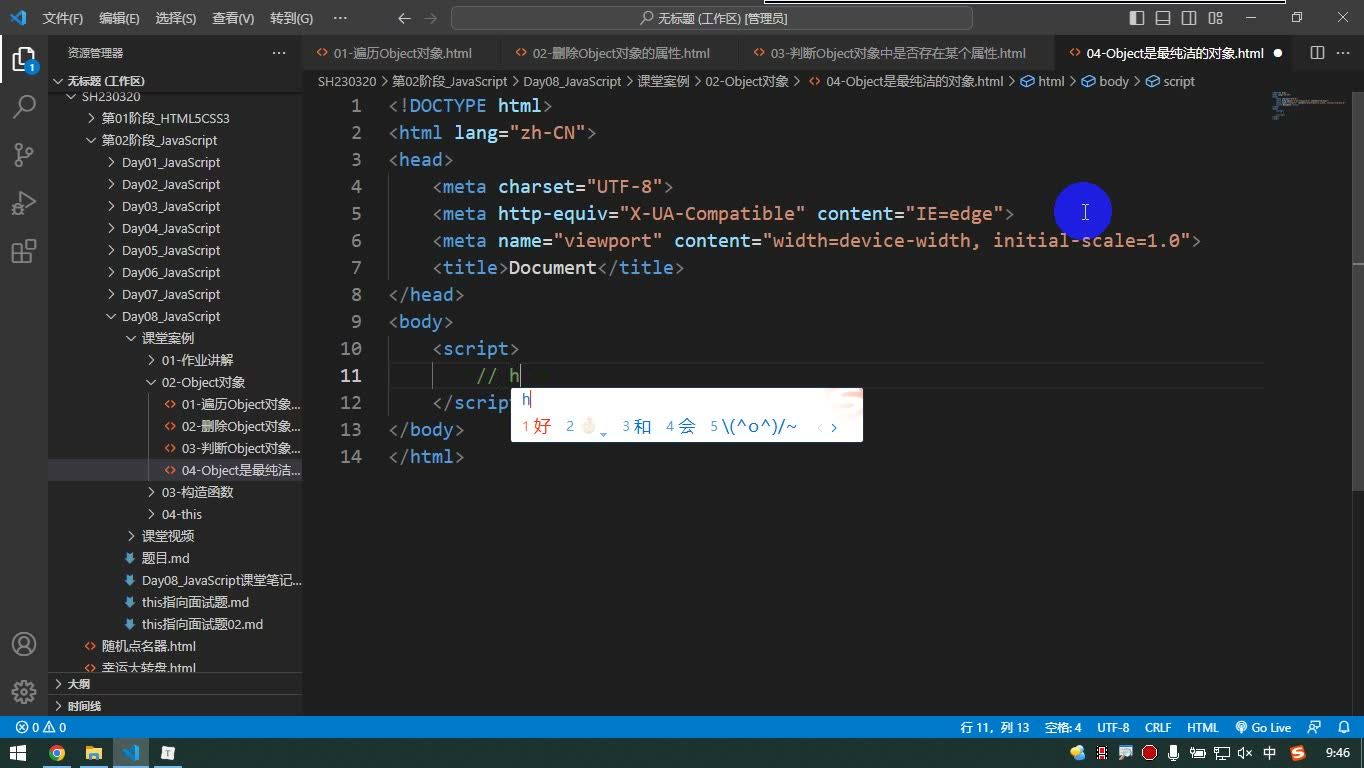Start Go Live server from status bar
The width and height of the screenshot is (1364, 768).
tap(1263, 728)
